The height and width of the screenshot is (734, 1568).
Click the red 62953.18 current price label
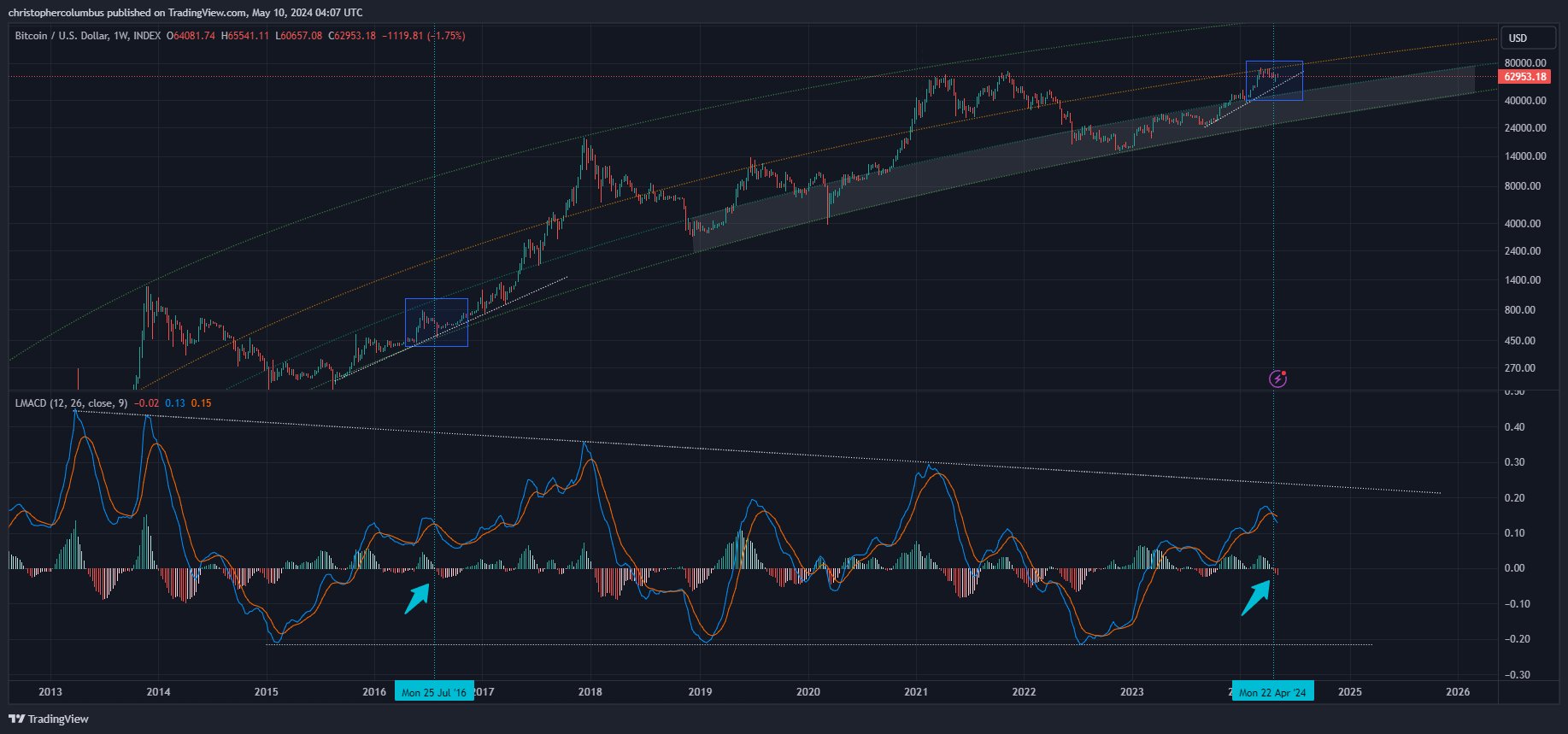1524,77
